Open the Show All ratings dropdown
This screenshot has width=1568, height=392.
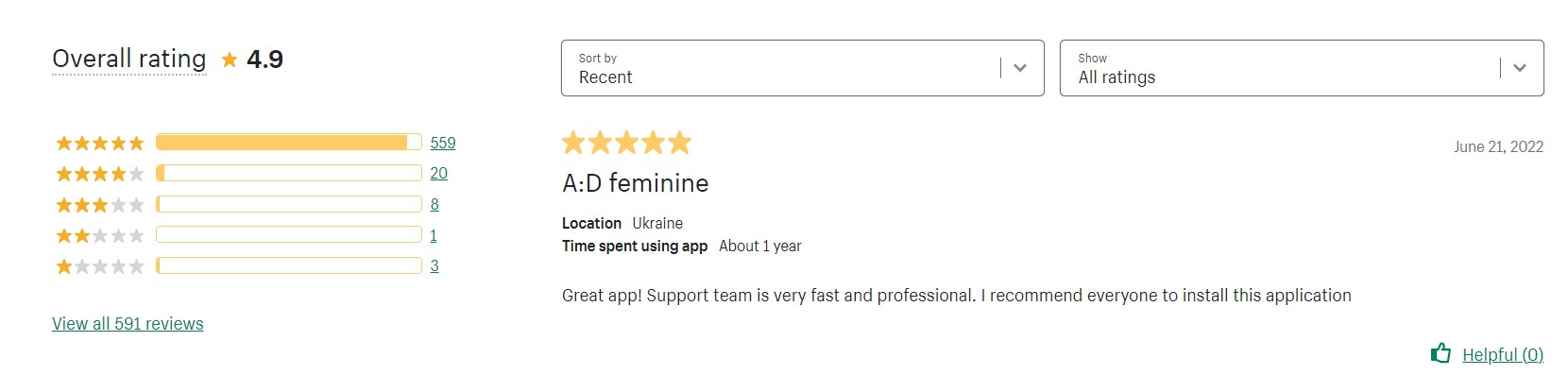point(1302,68)
